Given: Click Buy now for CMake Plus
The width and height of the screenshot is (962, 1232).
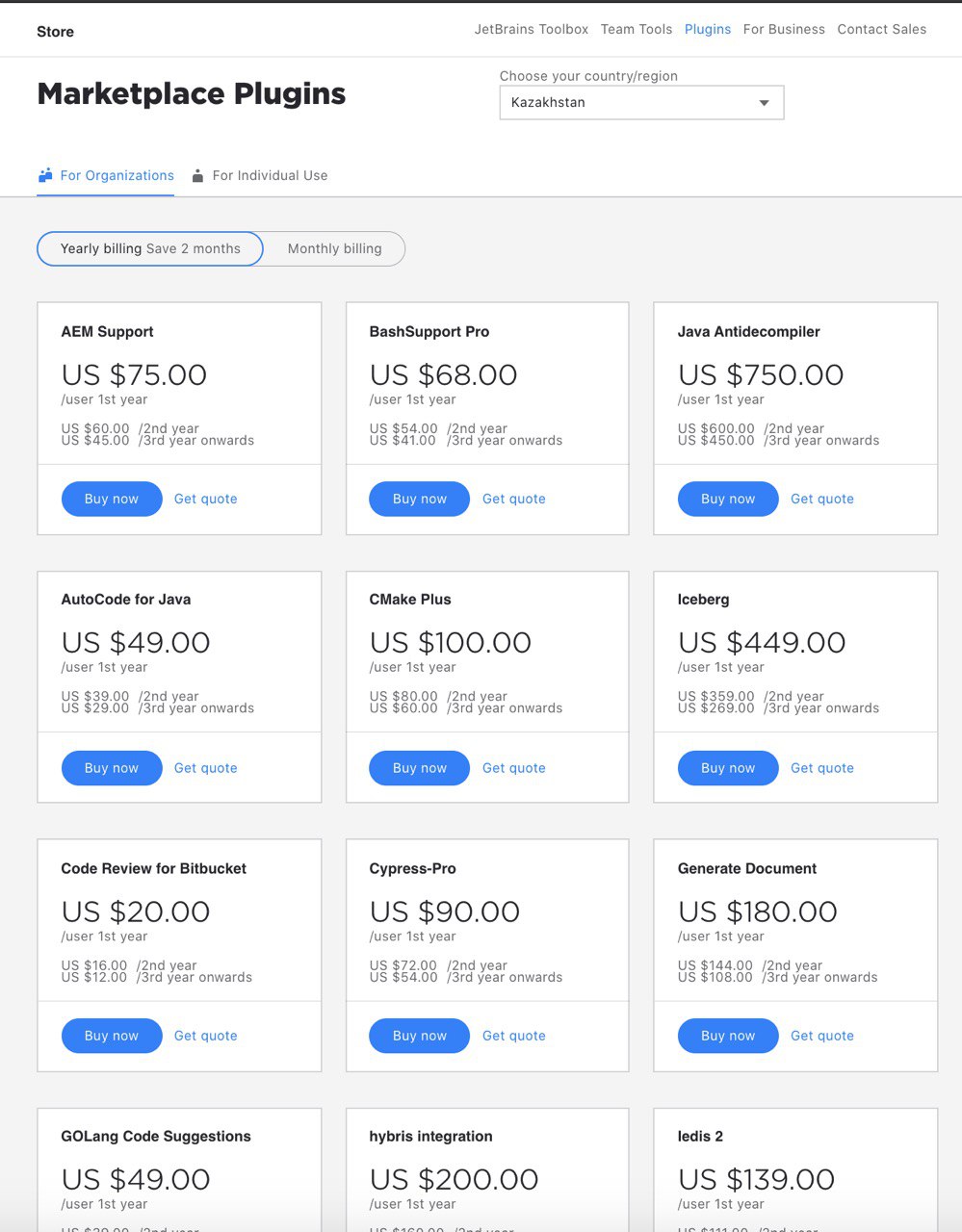Looking at the screenshot, I should click(420, 768).
